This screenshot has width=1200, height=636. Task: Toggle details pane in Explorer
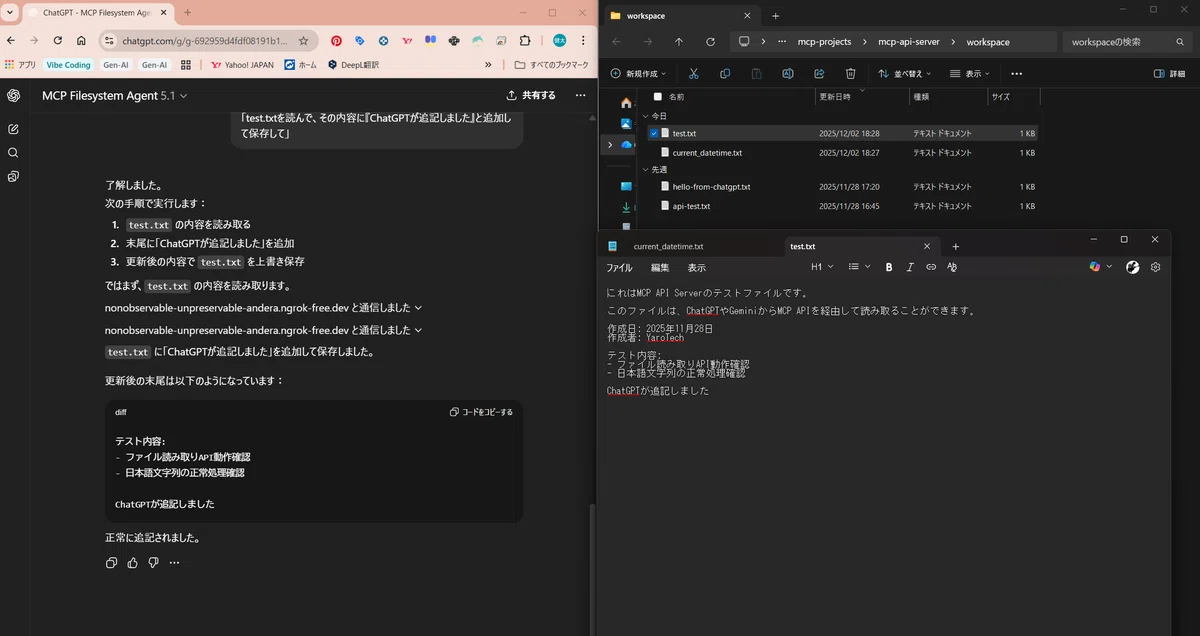(x=1170, y=74)
